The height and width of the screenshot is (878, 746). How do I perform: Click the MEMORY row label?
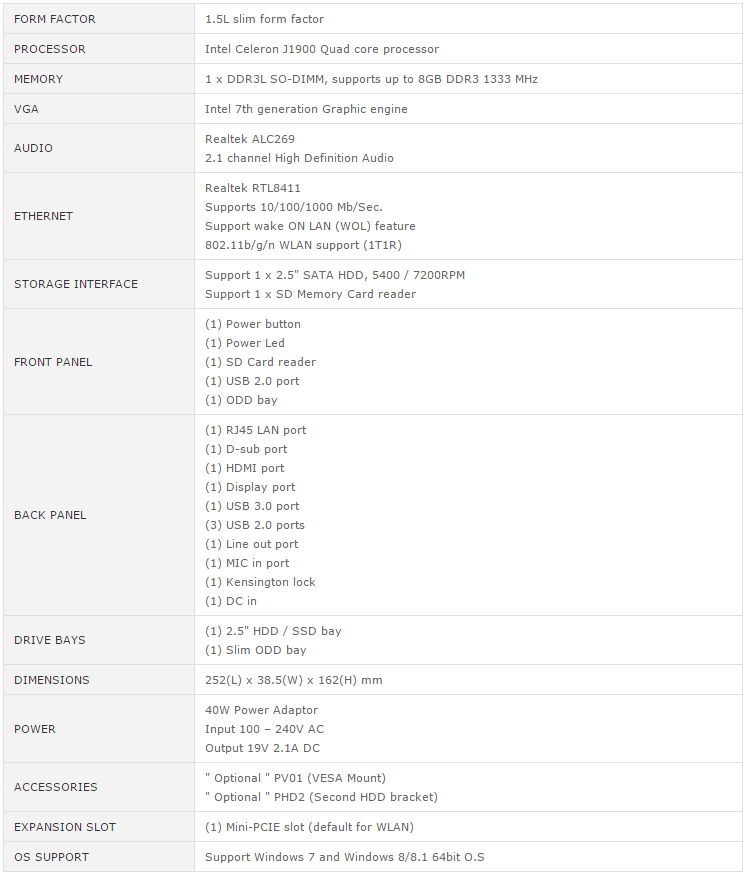pyautogui.click(x=39, y=79)
